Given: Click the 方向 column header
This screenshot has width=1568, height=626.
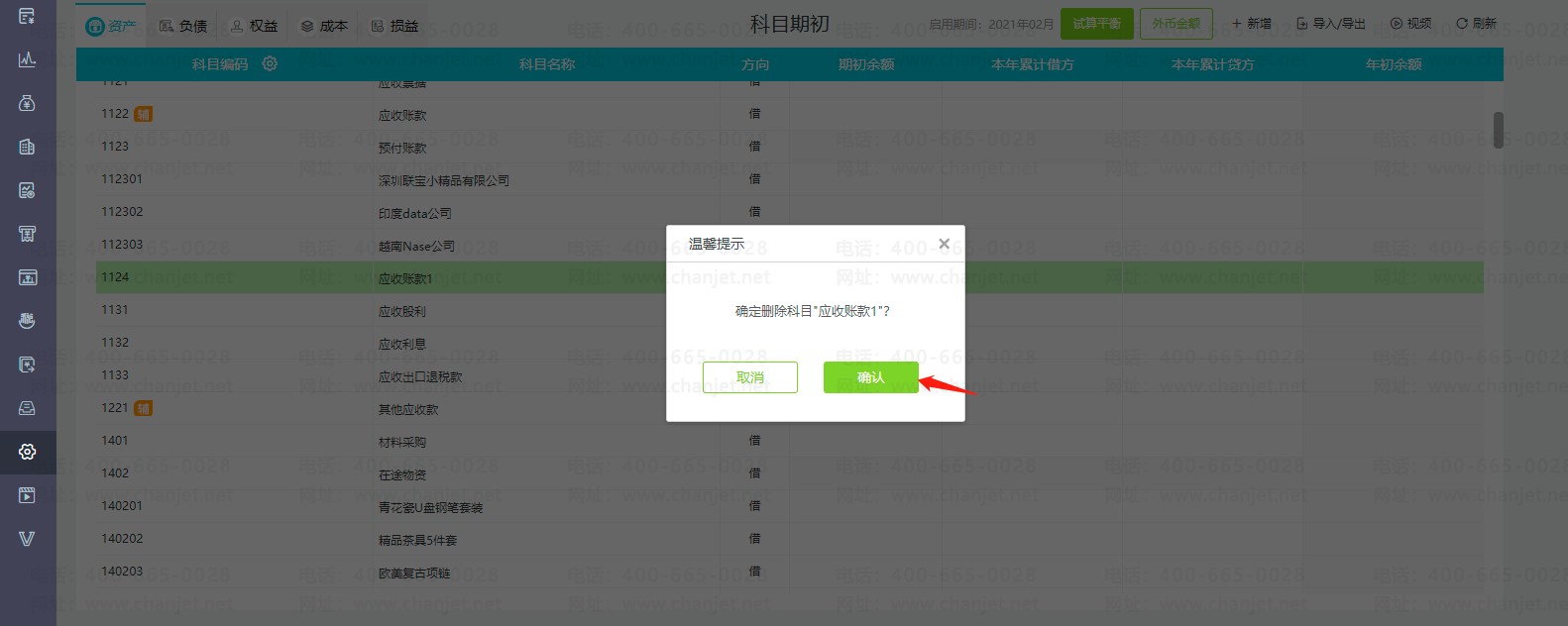Looking at the screenshot, I should pos(755,64).
